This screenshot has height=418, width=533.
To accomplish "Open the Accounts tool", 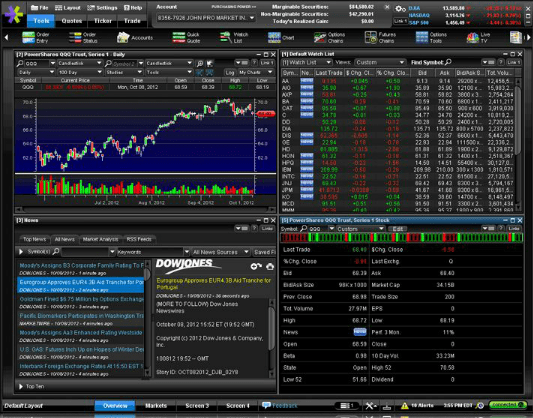I will tap(135, 37).
